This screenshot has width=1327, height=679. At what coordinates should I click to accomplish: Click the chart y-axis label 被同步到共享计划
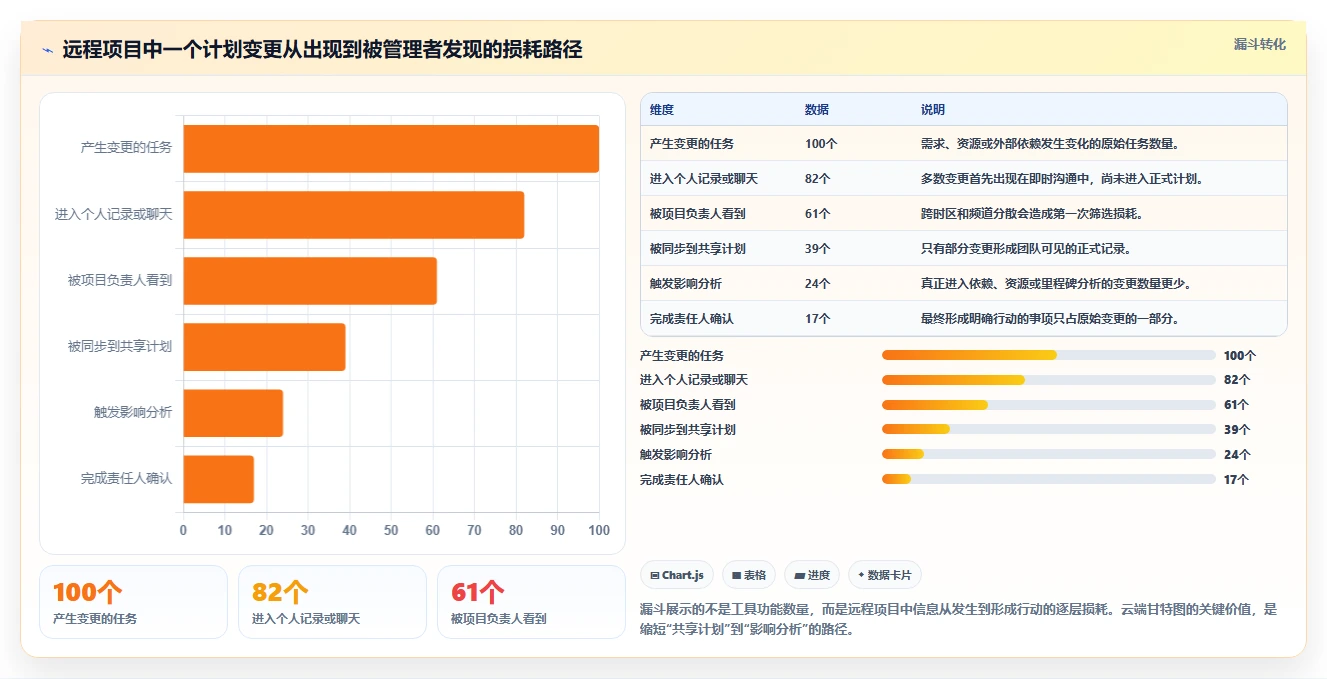[120, 347]
